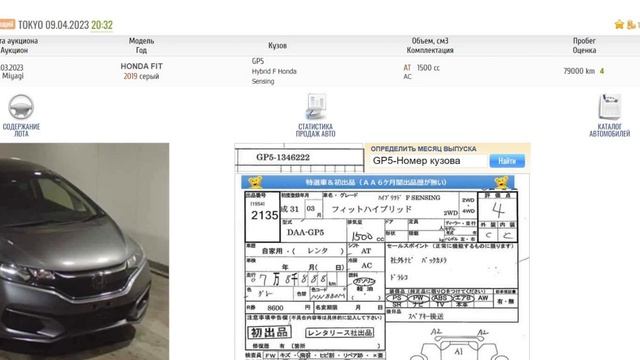The height and width of the screenshot is (360, 640).
Task: Click the Кузов column header
Action: (277, 45)
